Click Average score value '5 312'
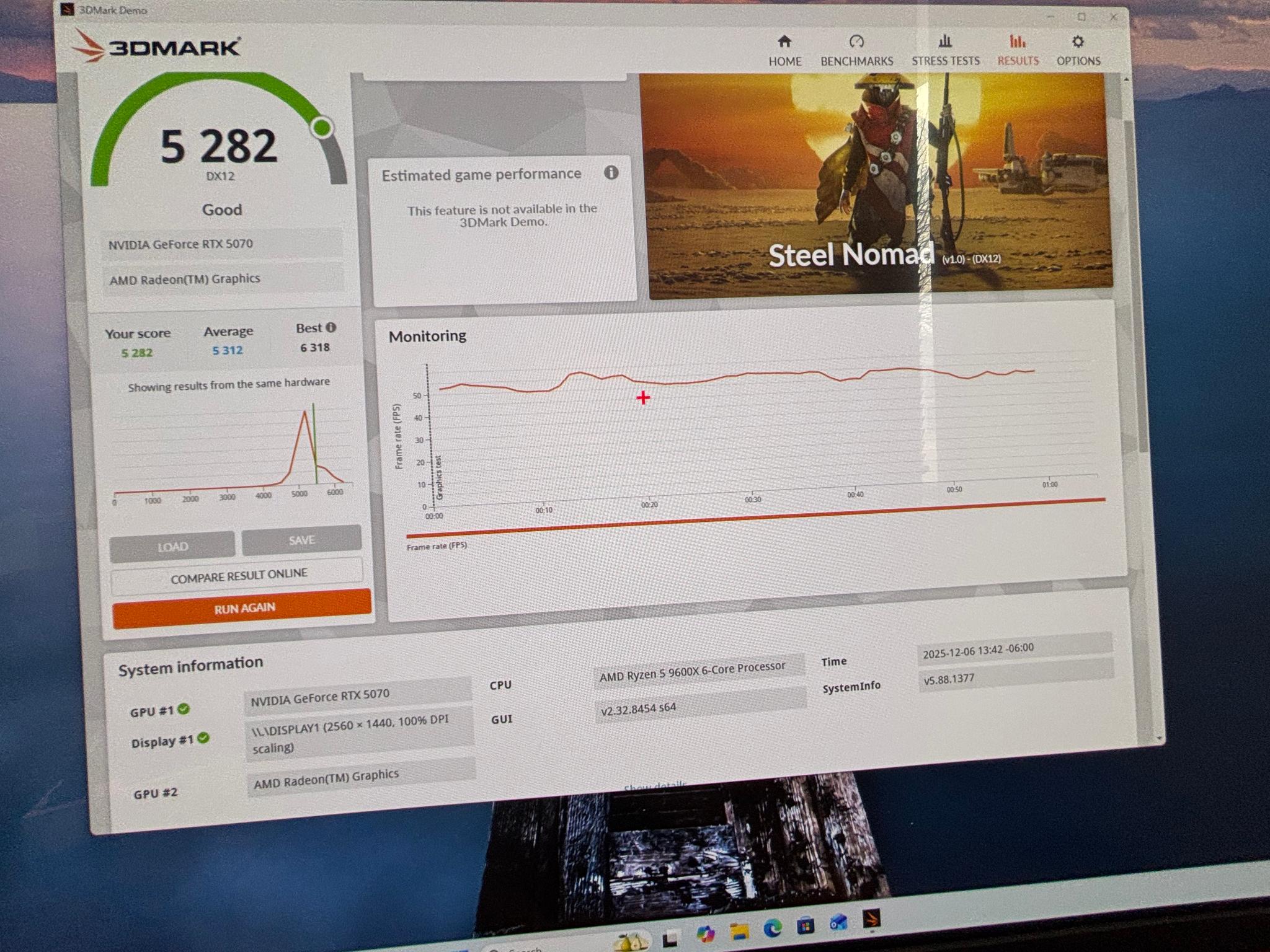Screen dimensions: 1270x952 pyautogui.click(x=228, y=350)
